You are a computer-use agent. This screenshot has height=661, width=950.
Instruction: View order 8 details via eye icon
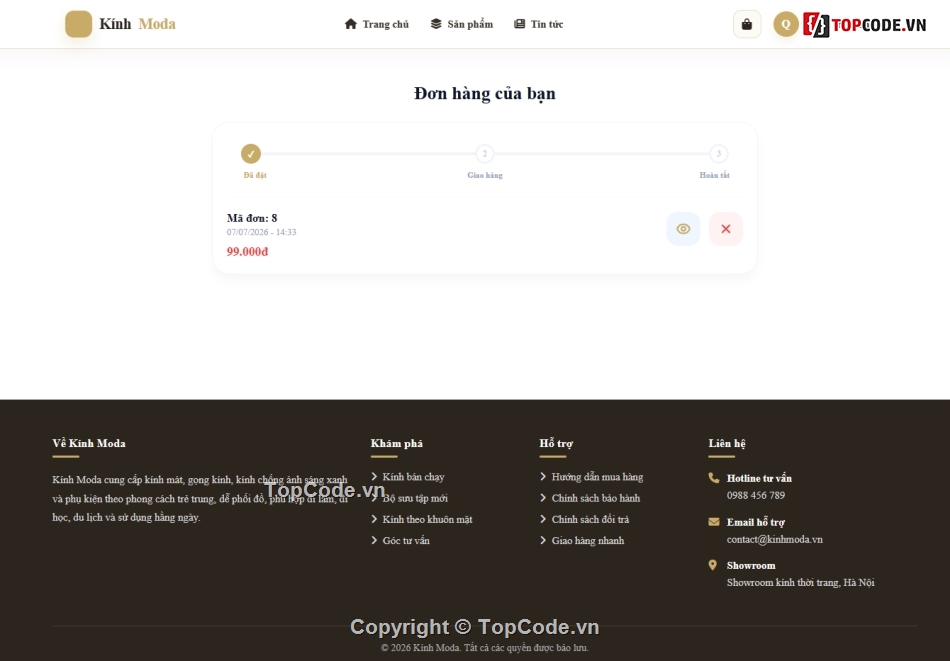tap(683, 229)
